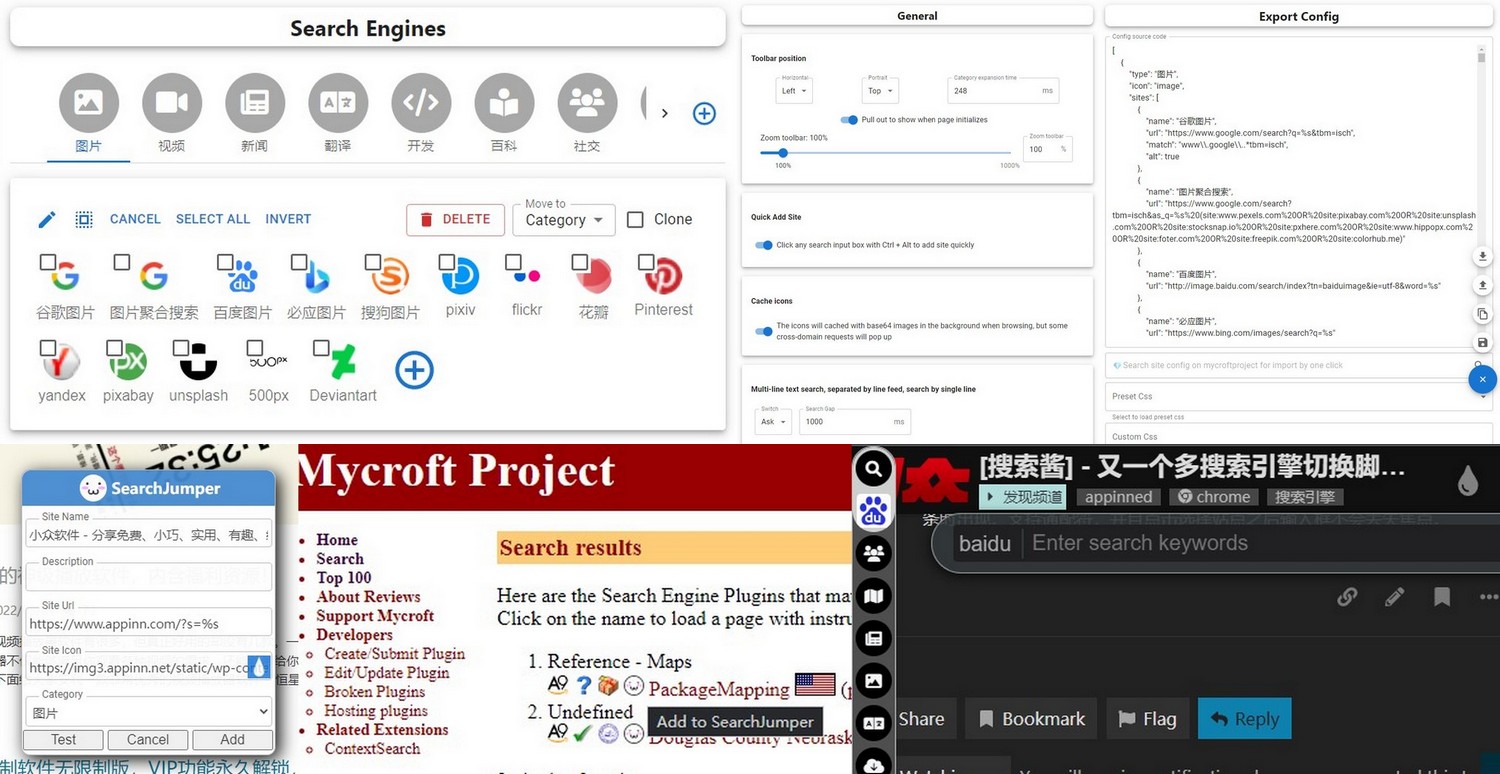
Task: Click the Reply button
Action: 1245,718
